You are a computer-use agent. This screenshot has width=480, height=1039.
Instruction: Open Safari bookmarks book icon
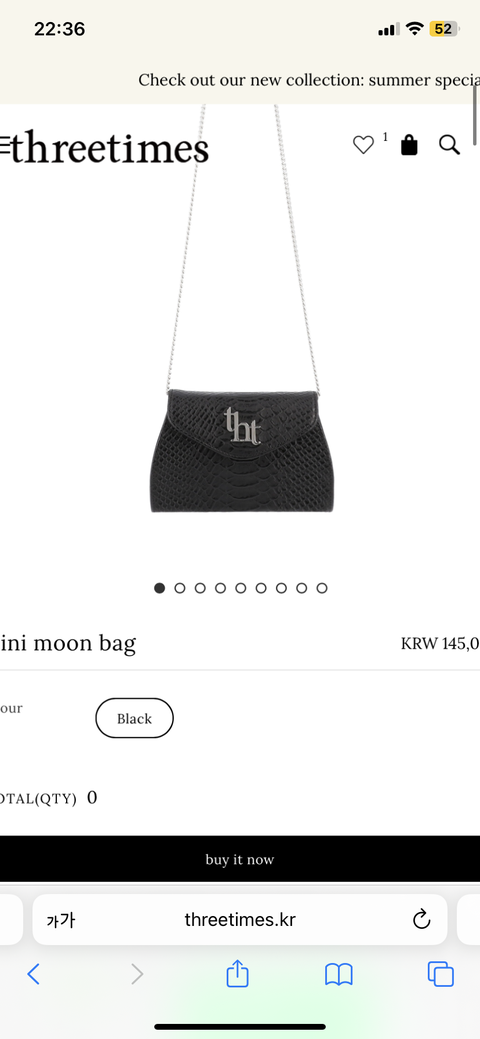coord(339,975)
